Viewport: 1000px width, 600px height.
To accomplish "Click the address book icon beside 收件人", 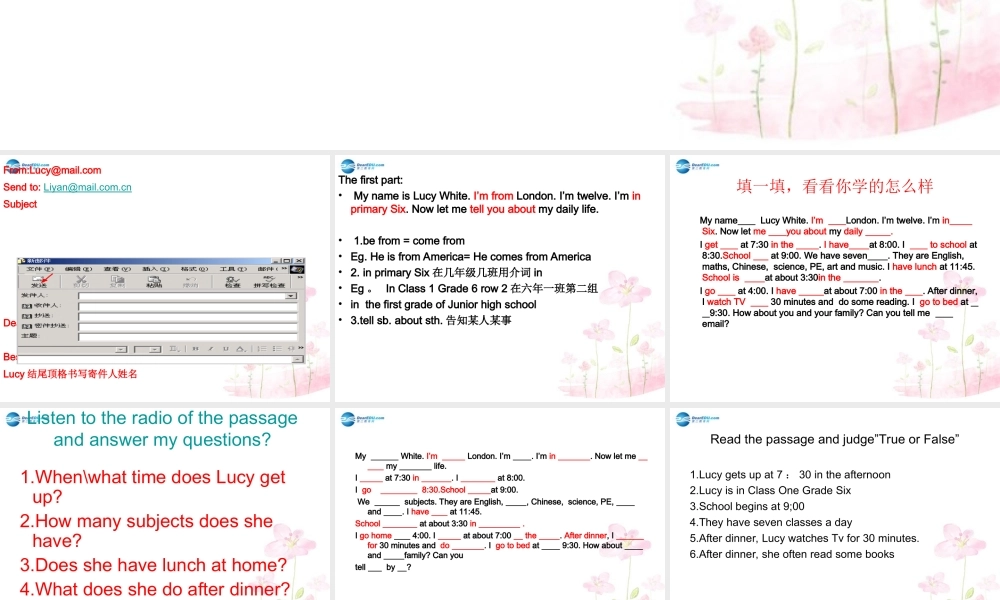I will click(27, 306).
